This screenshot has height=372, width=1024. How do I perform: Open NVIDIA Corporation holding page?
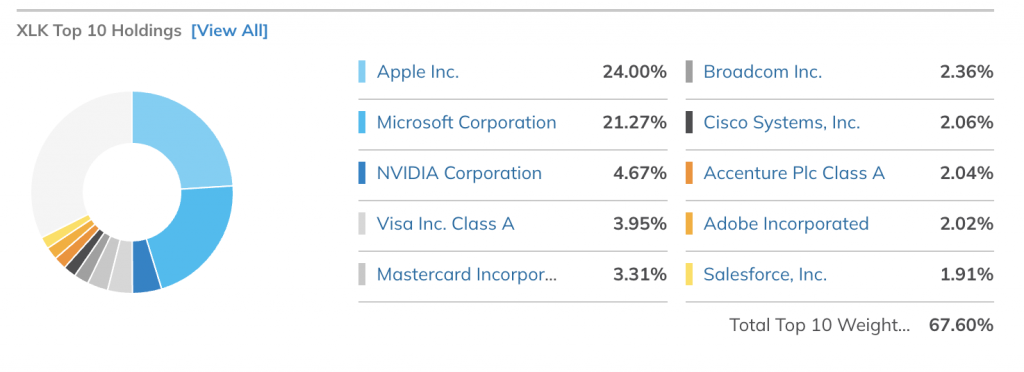coord(459,173)
